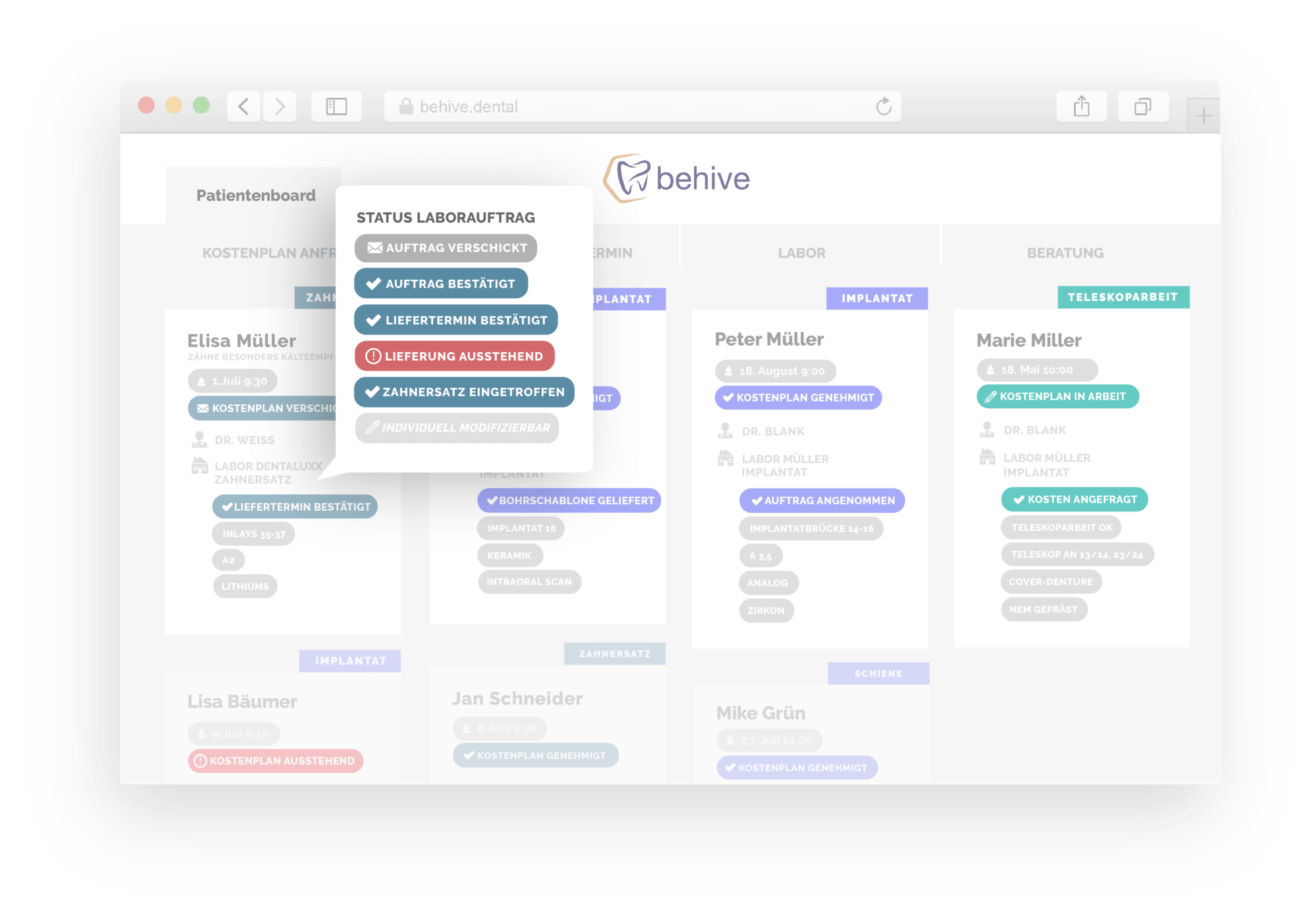Open a new tab with the plus icon
This screenshot has width=1316, height=919.
pos(1203,116)
